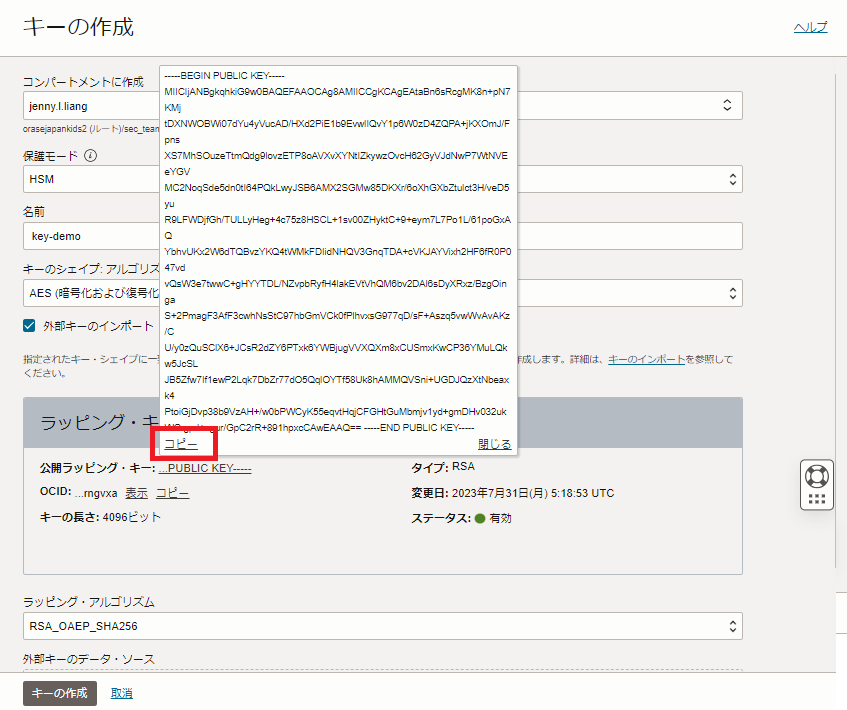The width and height of the screenshot is (847, 710).
Task: Open the ヘルプ link at top right
Action: (810, 28)
